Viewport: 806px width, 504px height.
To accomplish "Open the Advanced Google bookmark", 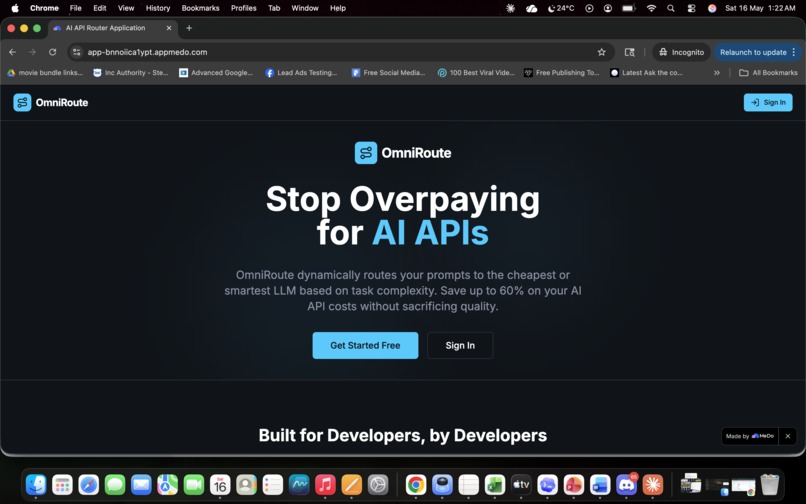I will tap(216, 73).
